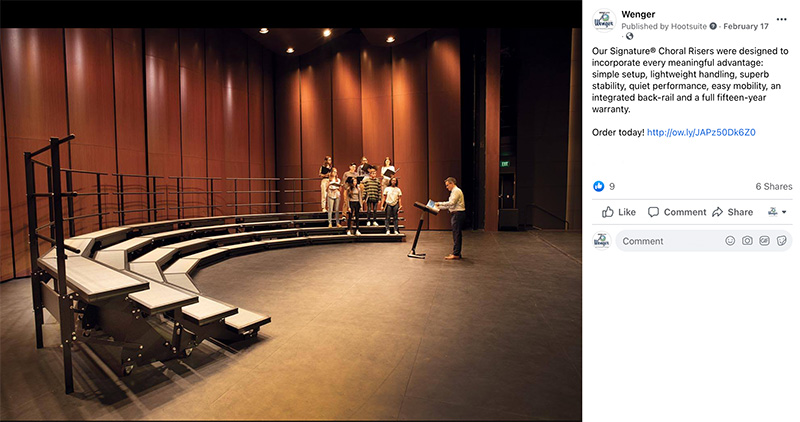Attach a photo using camera icon
Viewport: 800px width, 422px height.
(747, 241)
